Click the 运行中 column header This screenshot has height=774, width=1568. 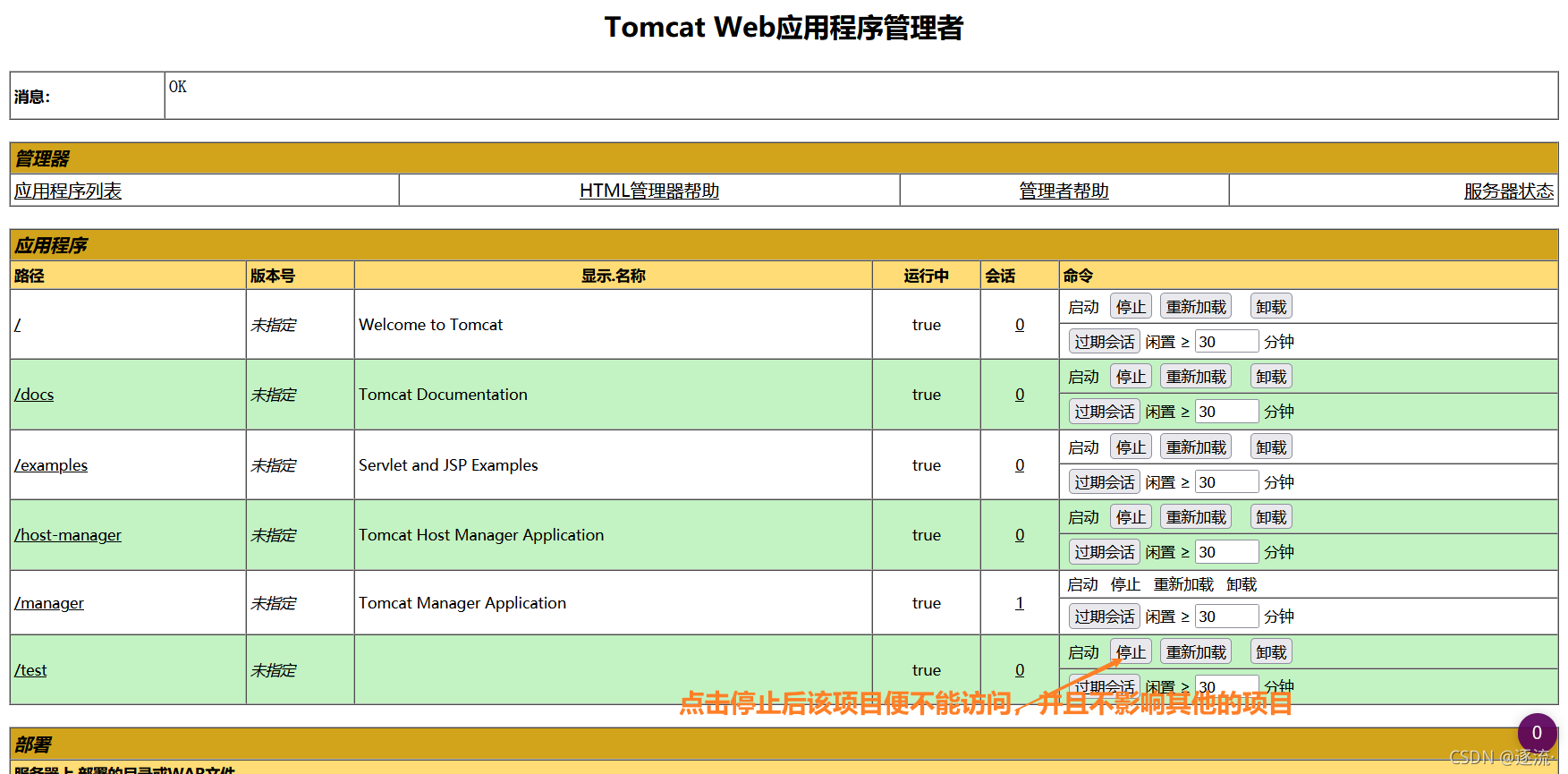pos(926,276)
